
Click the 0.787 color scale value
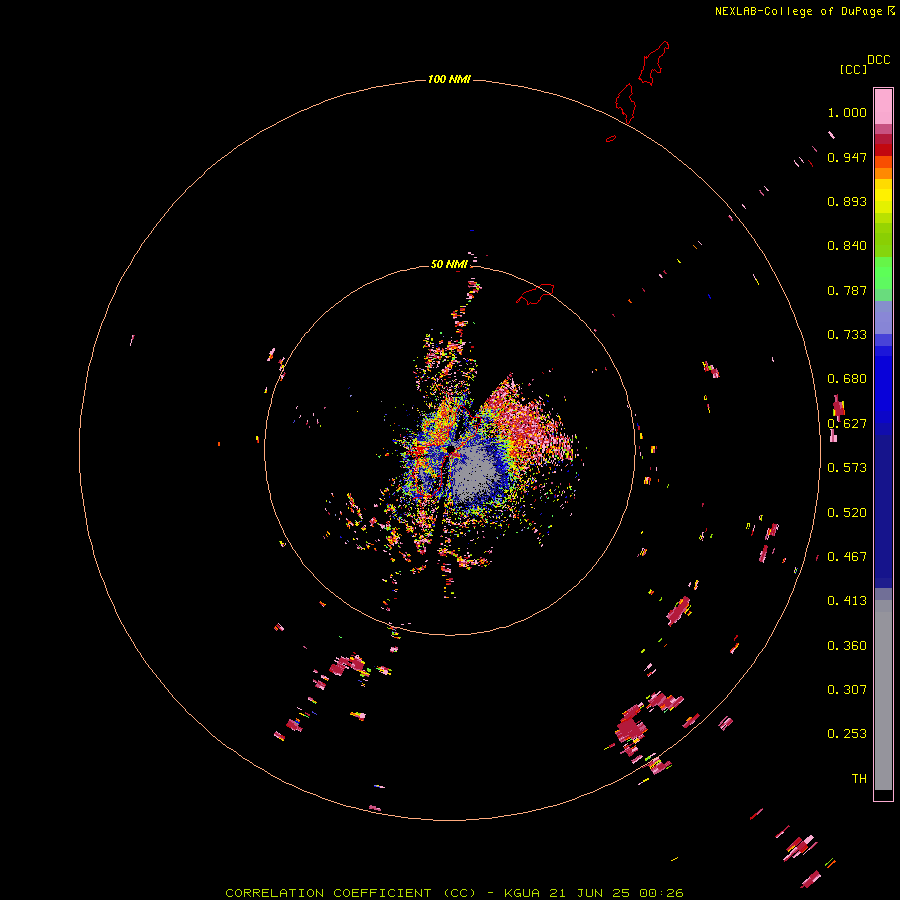[x=847, y=290]
